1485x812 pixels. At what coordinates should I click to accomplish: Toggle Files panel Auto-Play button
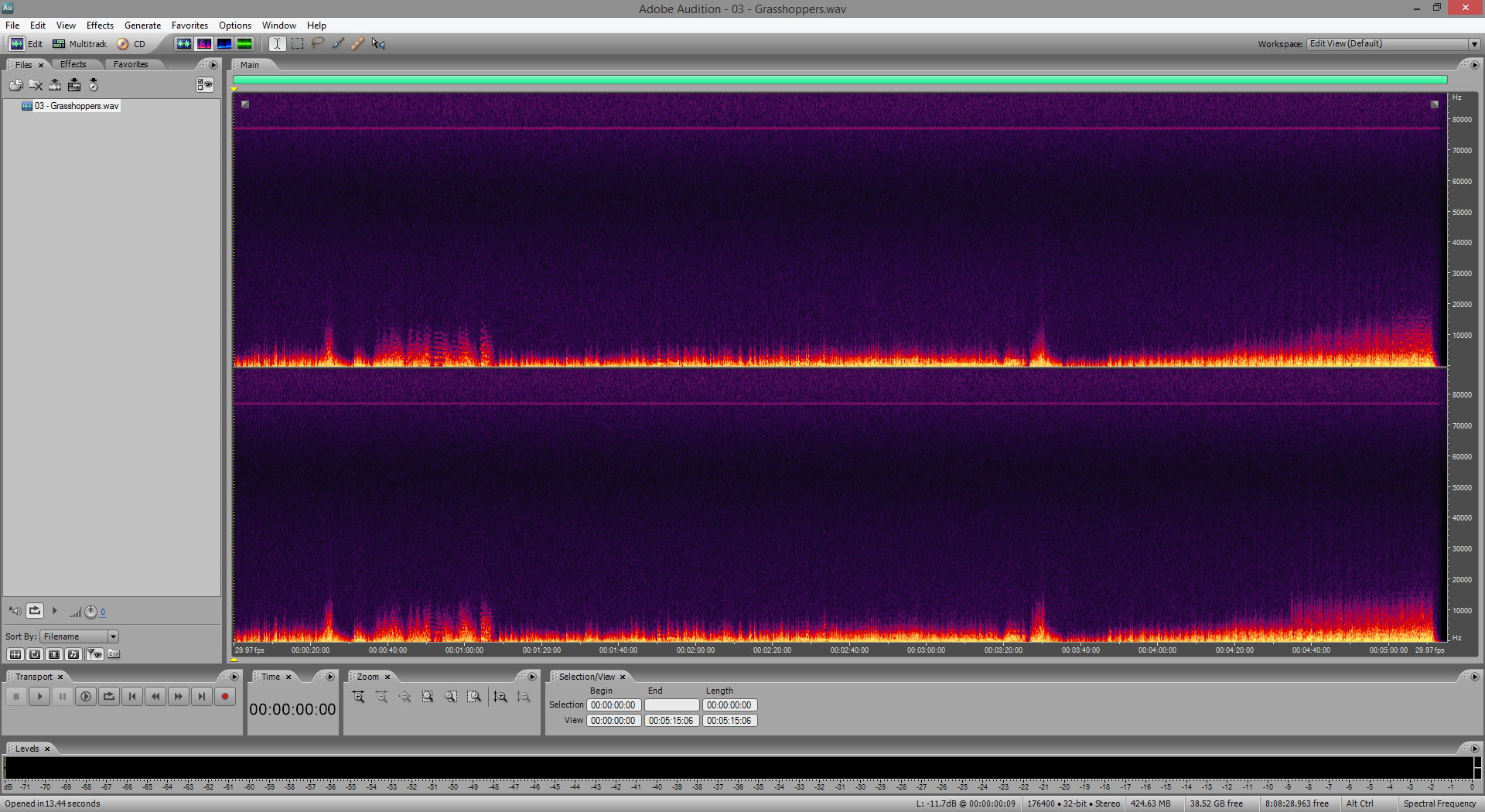(15, 611)
